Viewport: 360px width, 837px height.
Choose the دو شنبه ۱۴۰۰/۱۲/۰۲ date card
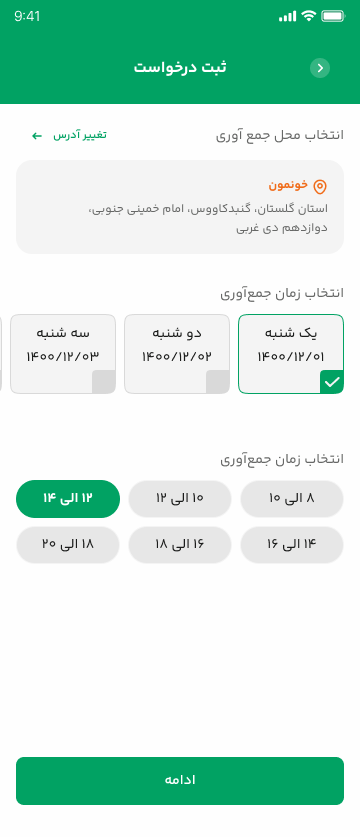(x=177, y=354)
